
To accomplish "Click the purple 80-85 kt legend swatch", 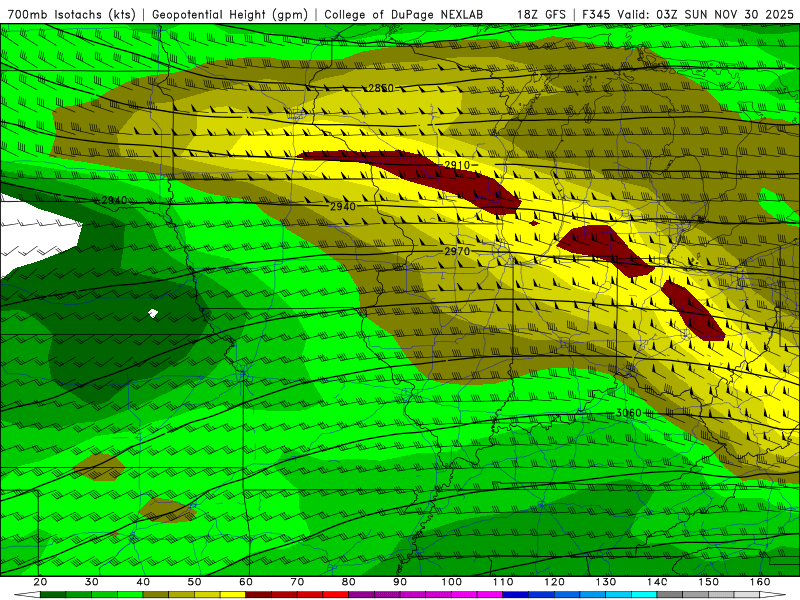I will click(x=361, y=595).
